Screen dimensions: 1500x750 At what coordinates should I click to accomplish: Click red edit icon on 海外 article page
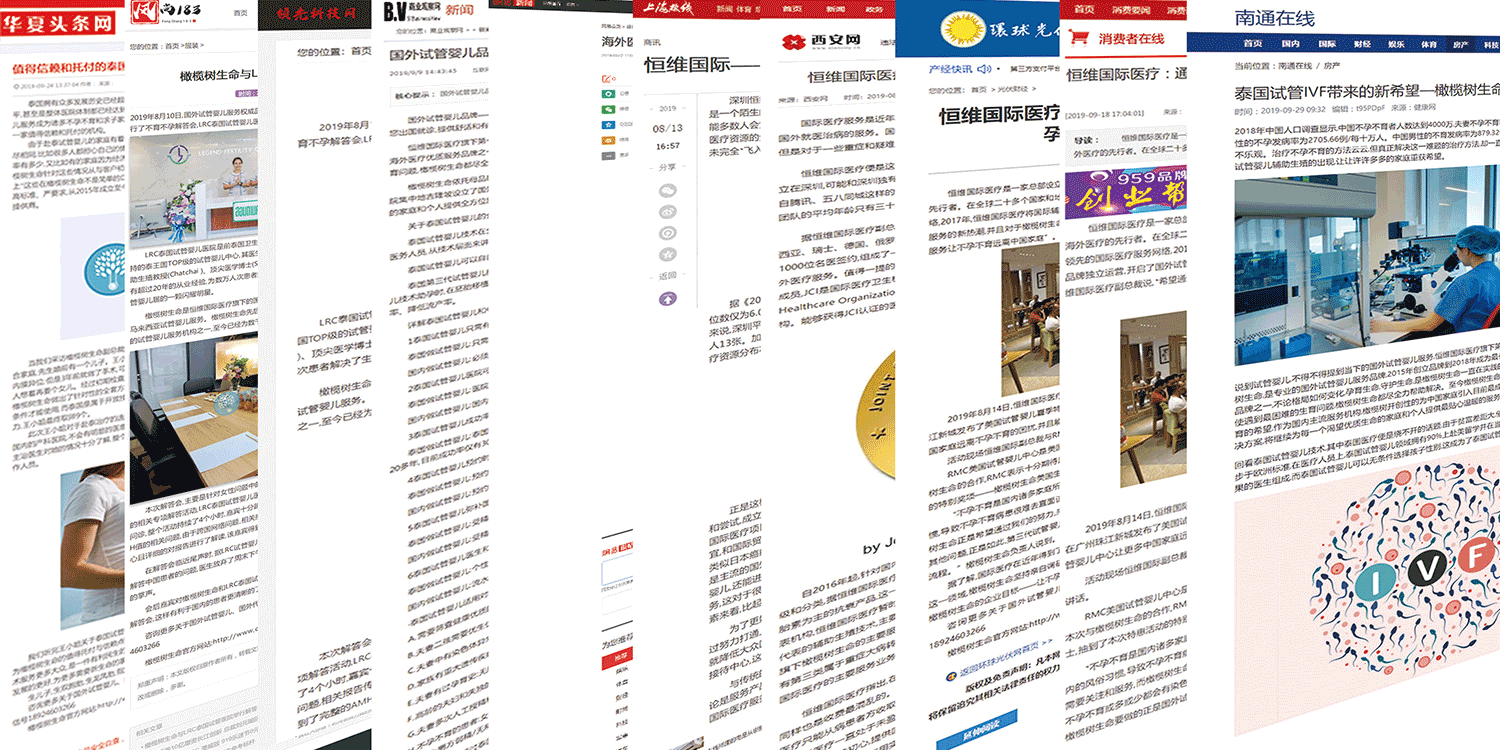pos(607,78)
